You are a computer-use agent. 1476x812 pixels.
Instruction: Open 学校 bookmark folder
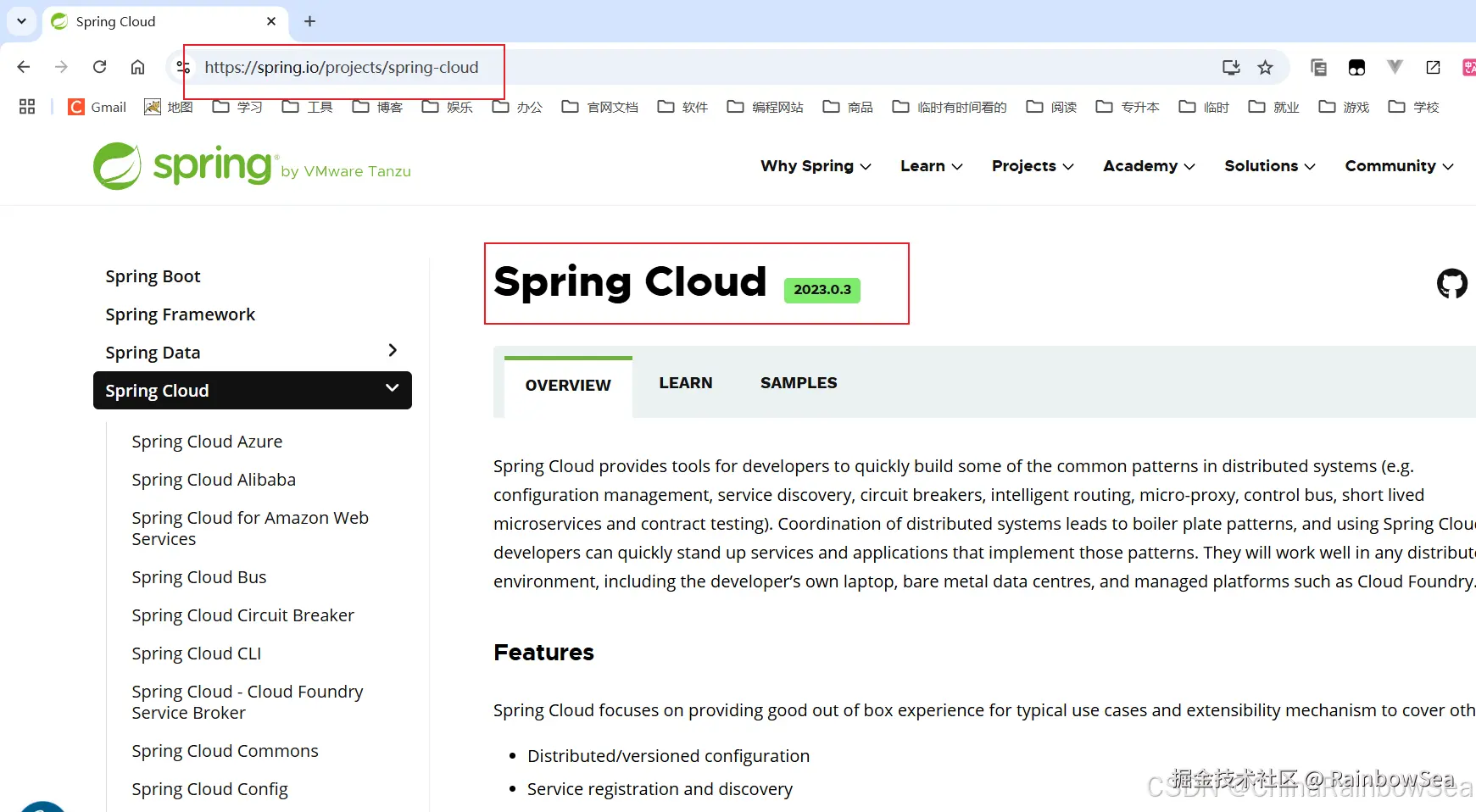(1414, 107)
